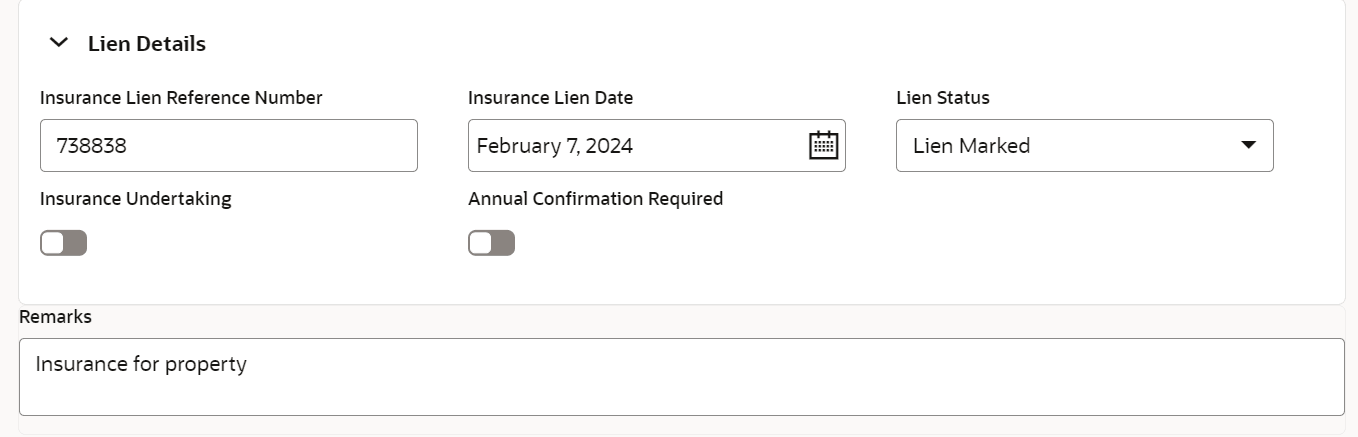Click the Insurance Undertaking label
Image resolution: width=1358 pixels, height=437 pixels.
tap(135, 199)
